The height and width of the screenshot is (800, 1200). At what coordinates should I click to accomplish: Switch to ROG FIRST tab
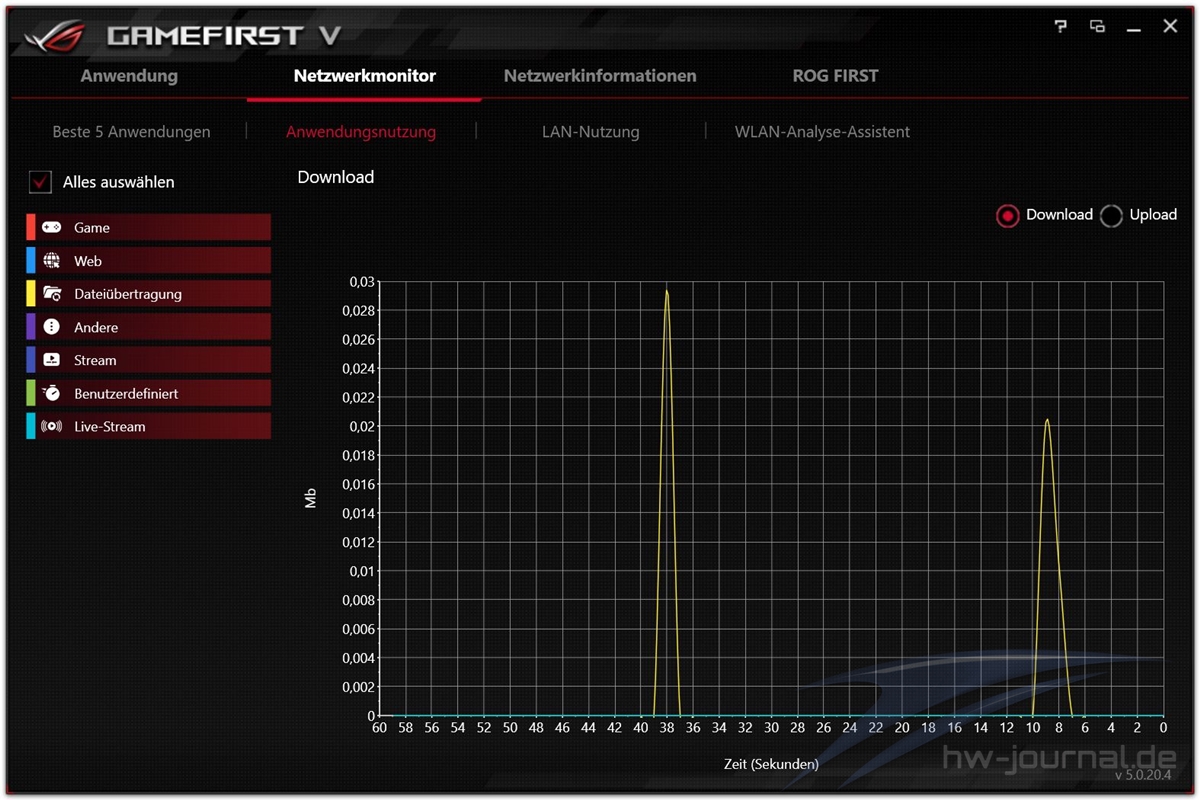click(835, 76)
